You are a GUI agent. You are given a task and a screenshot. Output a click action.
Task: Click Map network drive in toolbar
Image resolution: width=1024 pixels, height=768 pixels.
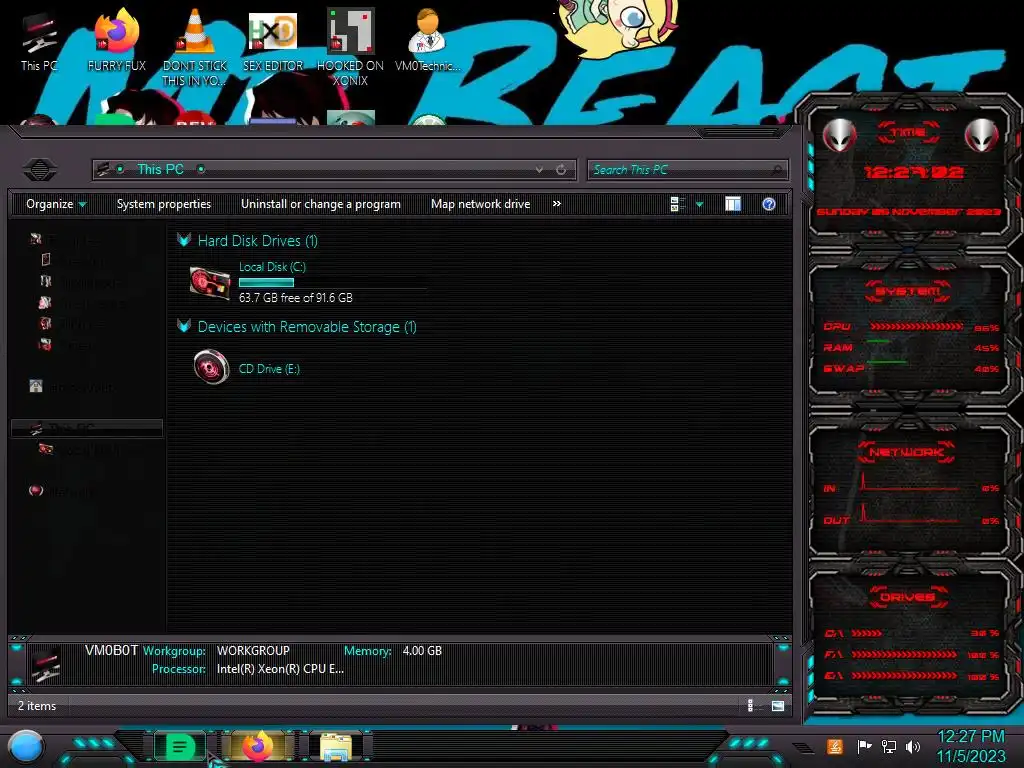481,204
